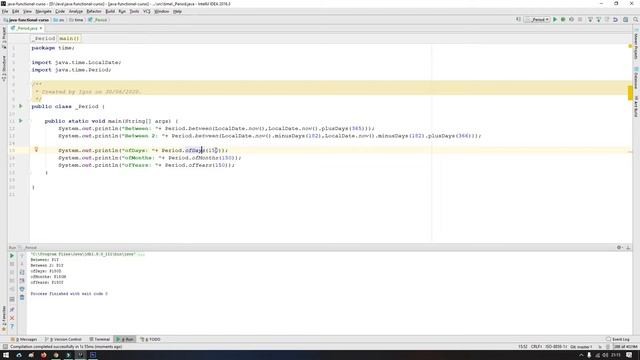Click the yellow intention lightbulb on line 15
640x360 pixels.
pos(36,150)
